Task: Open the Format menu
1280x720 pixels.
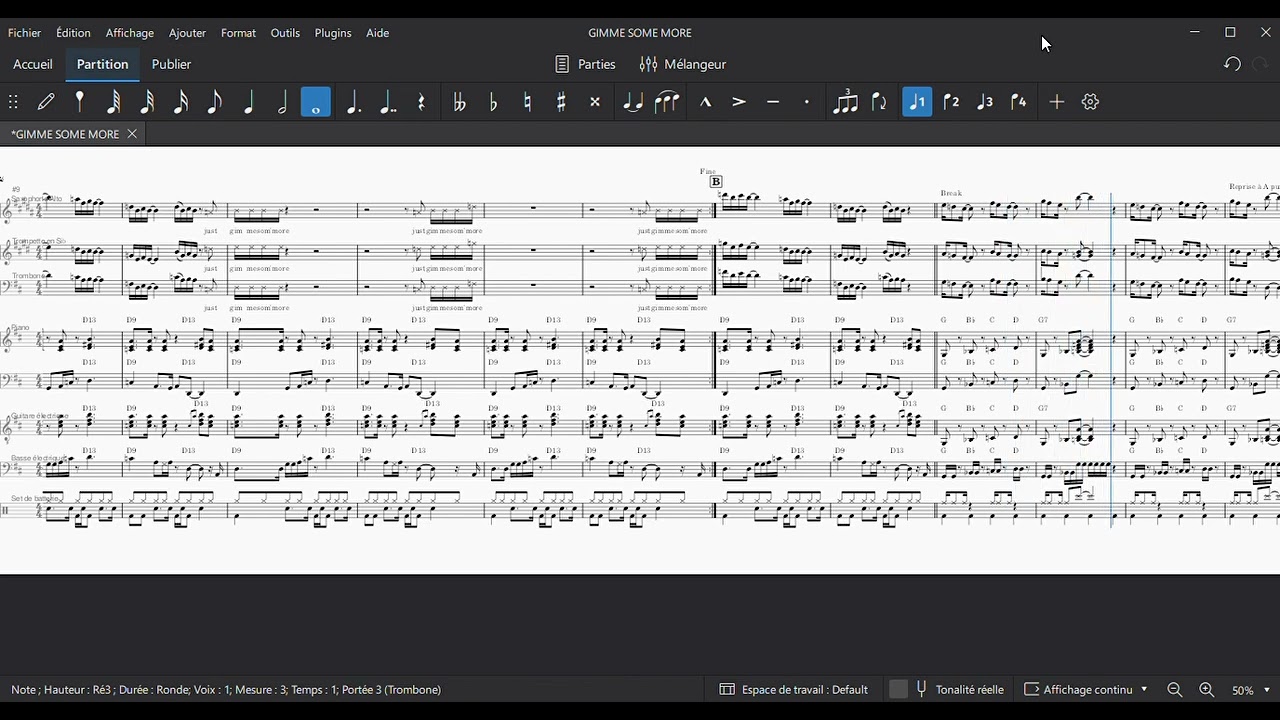Action: [x=238, y=33]
